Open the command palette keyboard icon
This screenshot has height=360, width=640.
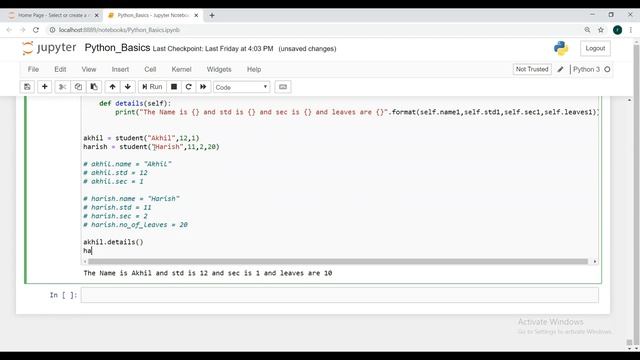pos(283,87)
